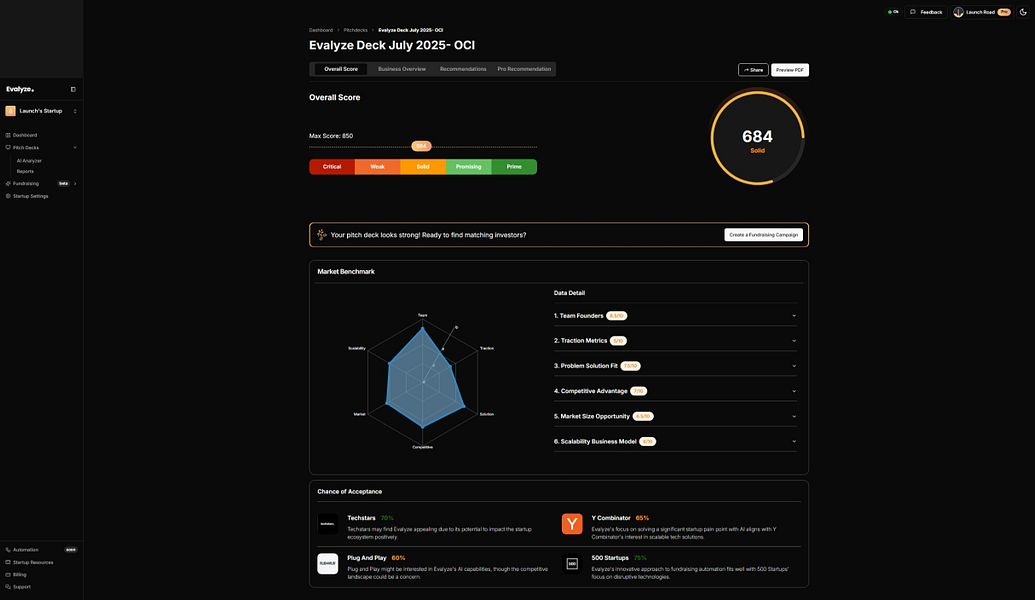Expand Competitive Advantage row chevron
Screen dimensions: 1035x600
(793, 391)
